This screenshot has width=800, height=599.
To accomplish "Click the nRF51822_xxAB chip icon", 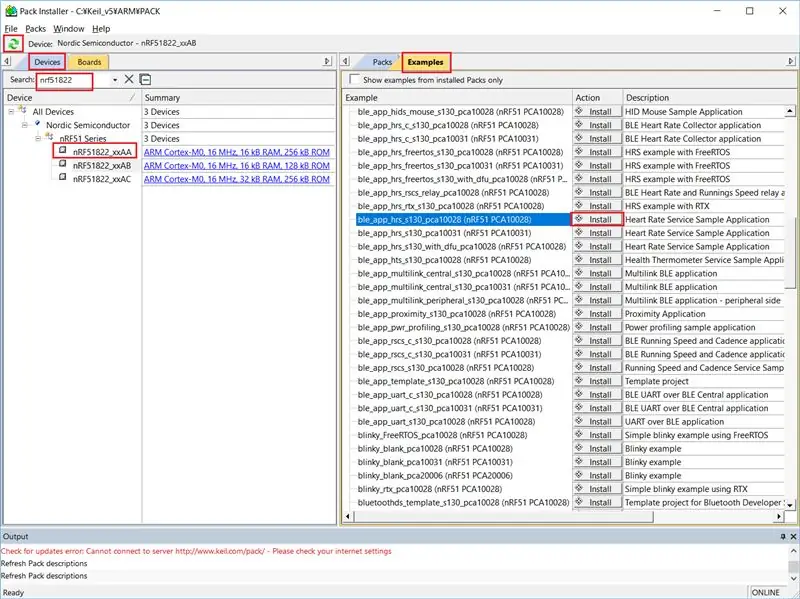I will coord(63,164).
